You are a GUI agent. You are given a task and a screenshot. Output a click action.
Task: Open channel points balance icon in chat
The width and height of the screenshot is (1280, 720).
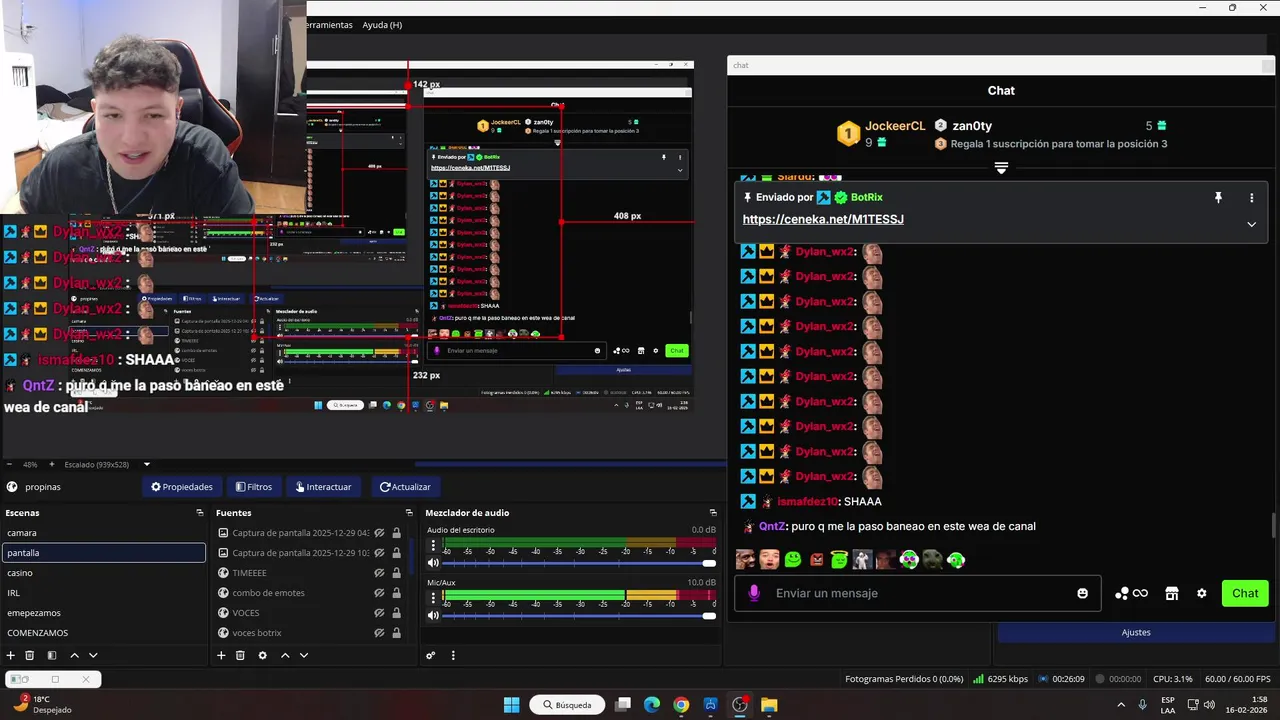tap(1131, 593)
